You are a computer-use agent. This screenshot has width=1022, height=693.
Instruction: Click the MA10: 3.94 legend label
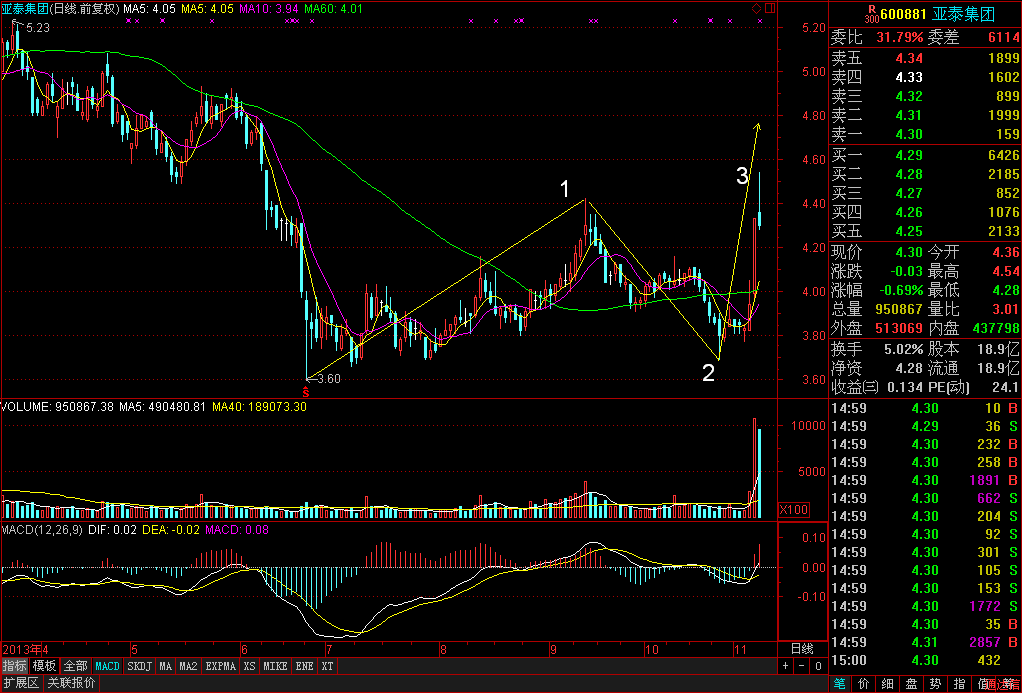pyautogui.click(x=269, y=9)
